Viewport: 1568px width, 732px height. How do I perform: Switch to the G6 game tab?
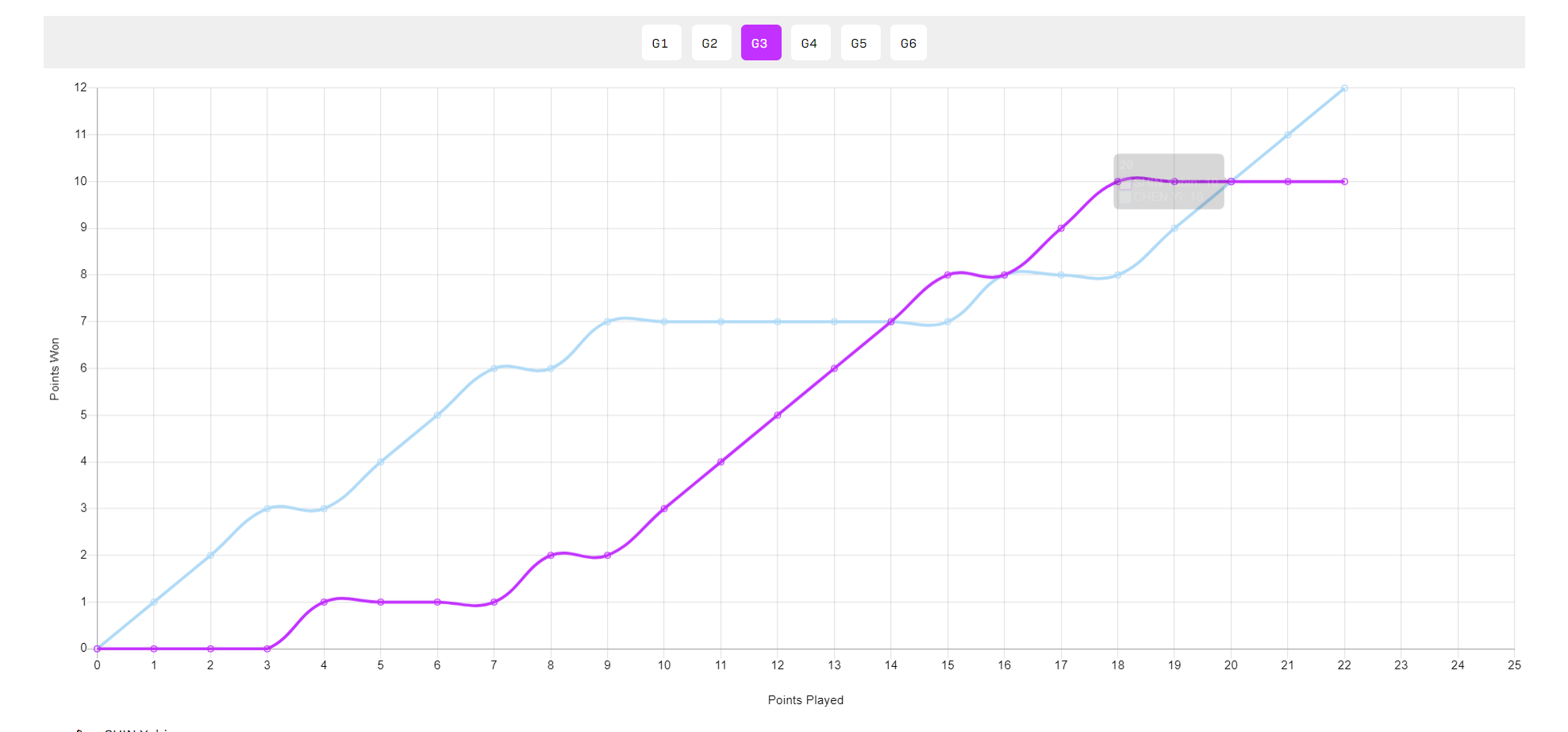[x=908, y=43]
